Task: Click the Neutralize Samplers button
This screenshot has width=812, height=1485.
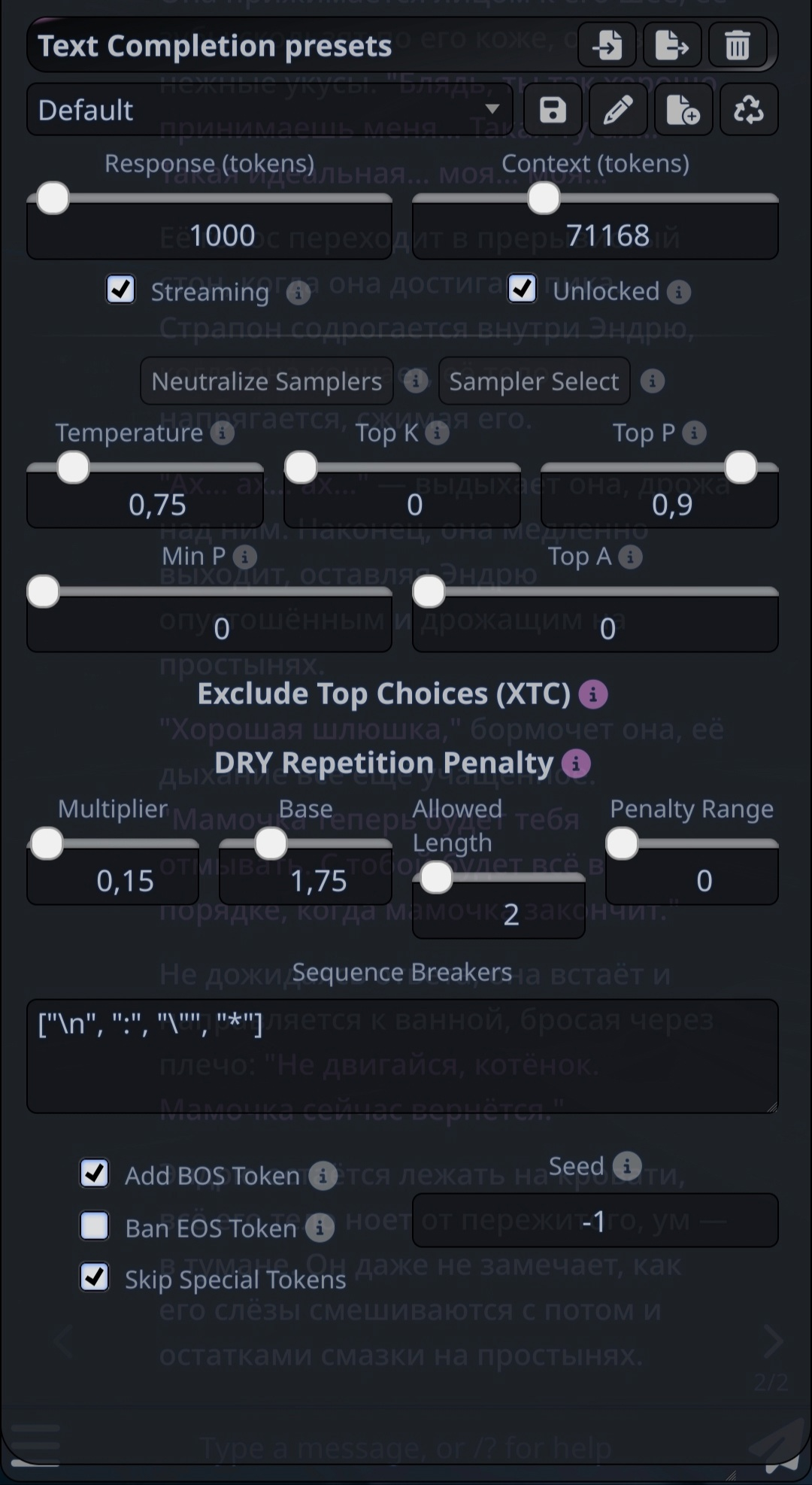Action: pos(267,381)
